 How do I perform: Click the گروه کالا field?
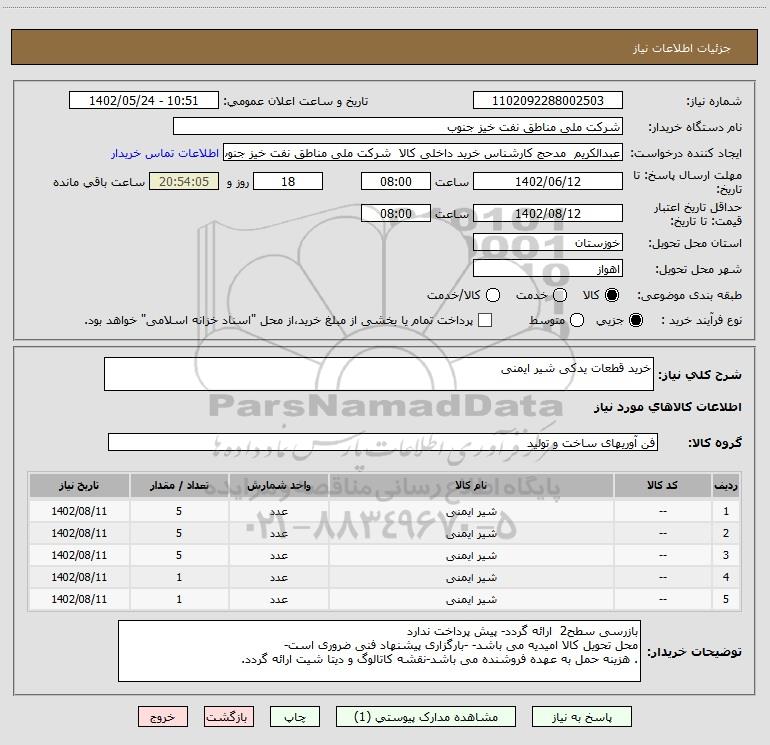pos(383,442)
